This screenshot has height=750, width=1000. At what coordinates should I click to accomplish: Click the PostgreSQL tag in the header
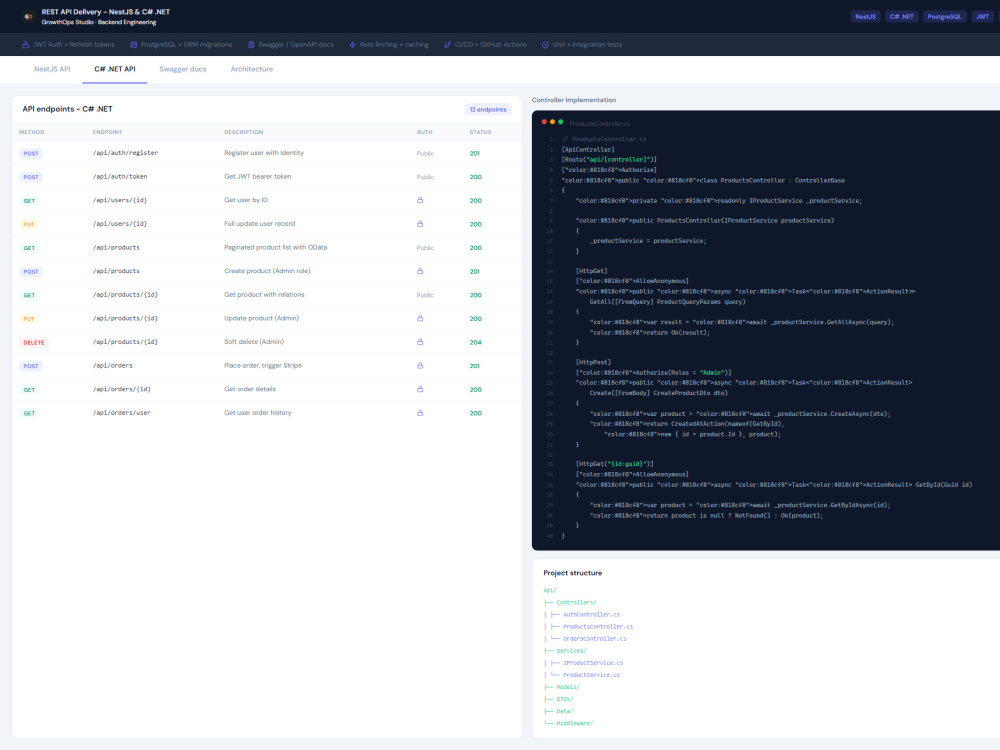(945, 17)
